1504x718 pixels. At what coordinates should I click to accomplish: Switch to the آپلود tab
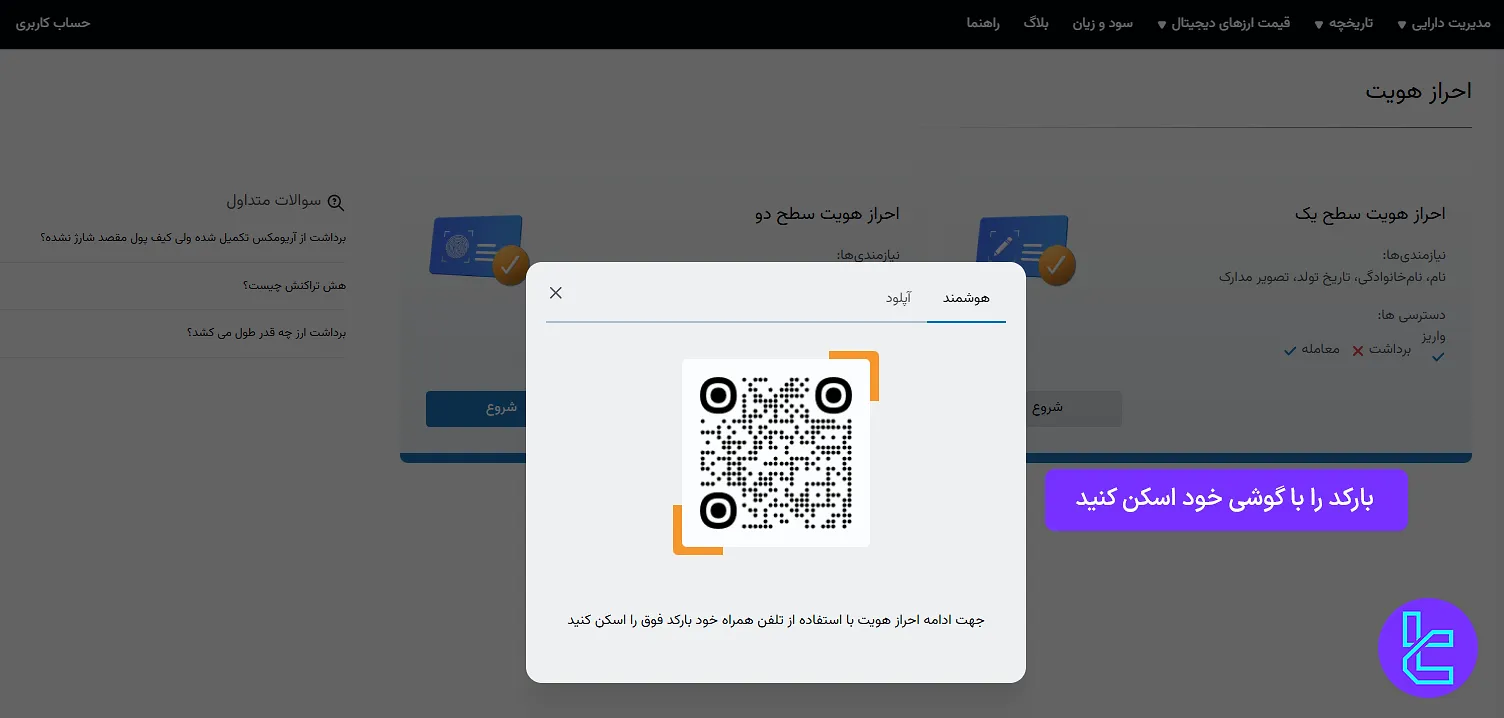click(899, 297)
